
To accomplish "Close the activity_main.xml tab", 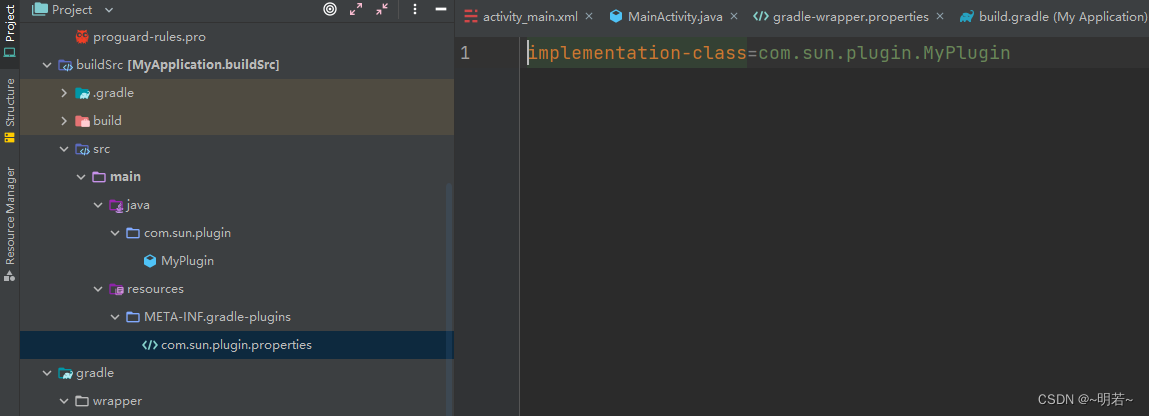I will (x=589, y=16).
